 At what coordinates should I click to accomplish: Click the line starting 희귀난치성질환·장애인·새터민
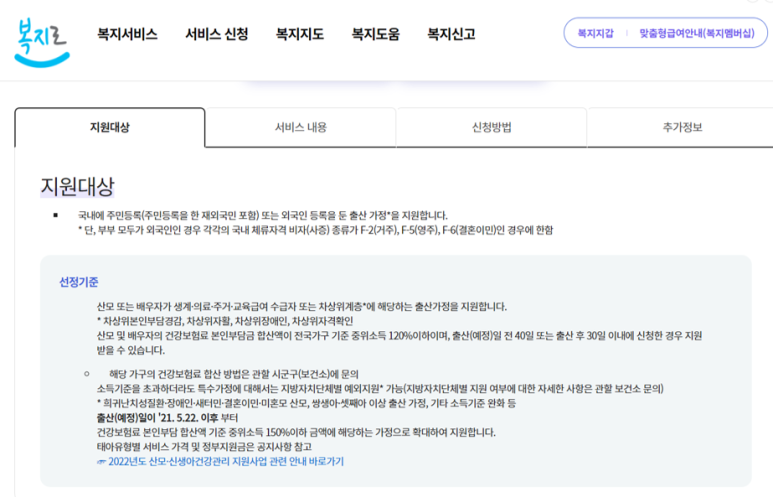(x=306, y=403)
